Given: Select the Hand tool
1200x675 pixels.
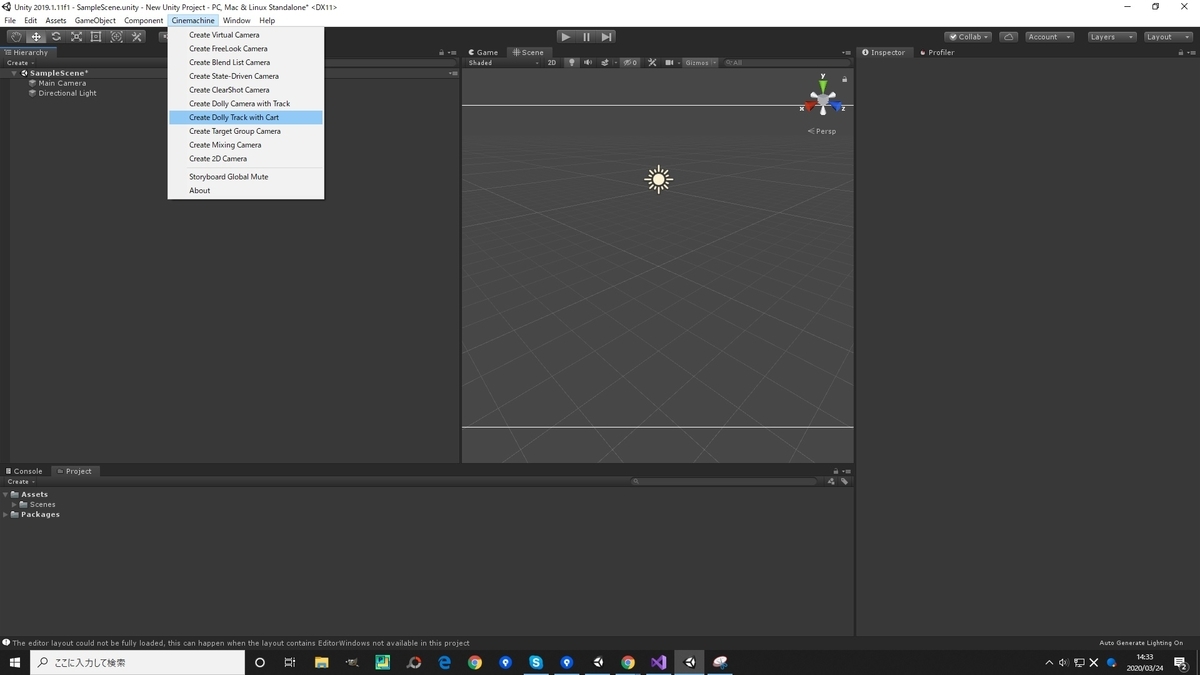Looking at the screenshot, I should tap(16, 37).
